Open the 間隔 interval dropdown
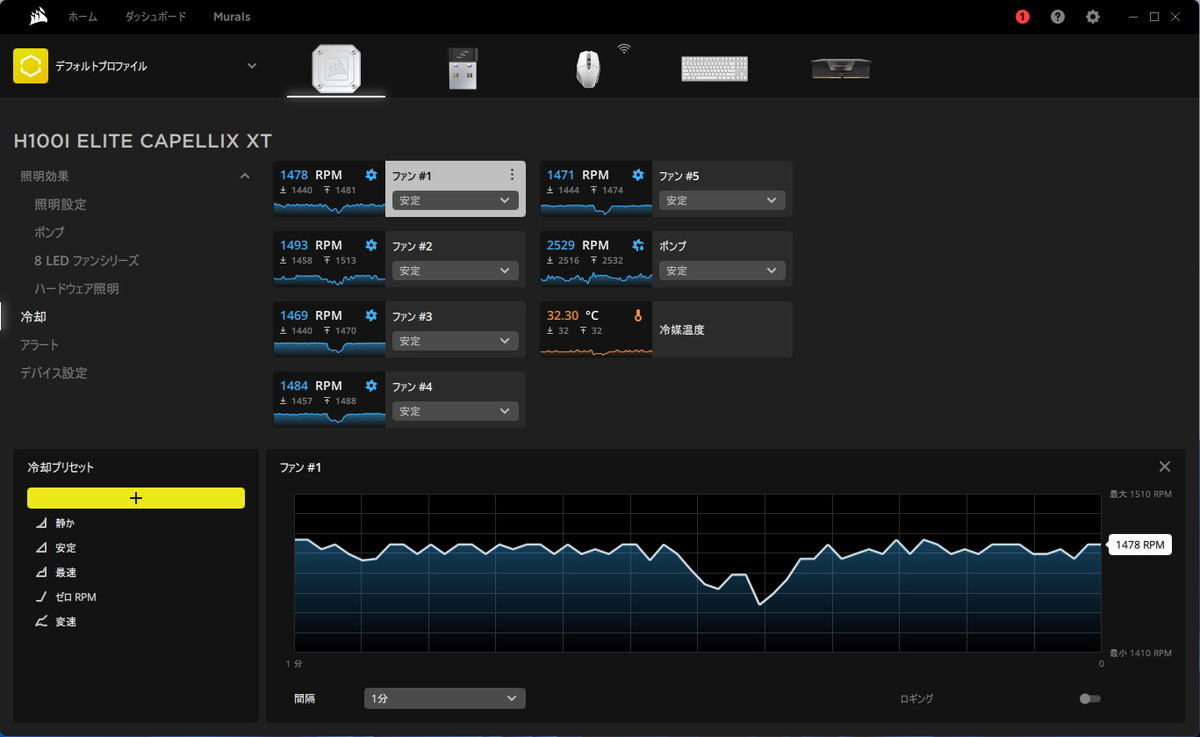Viewport: 1200px width, 737px height. tap(445, 698)
